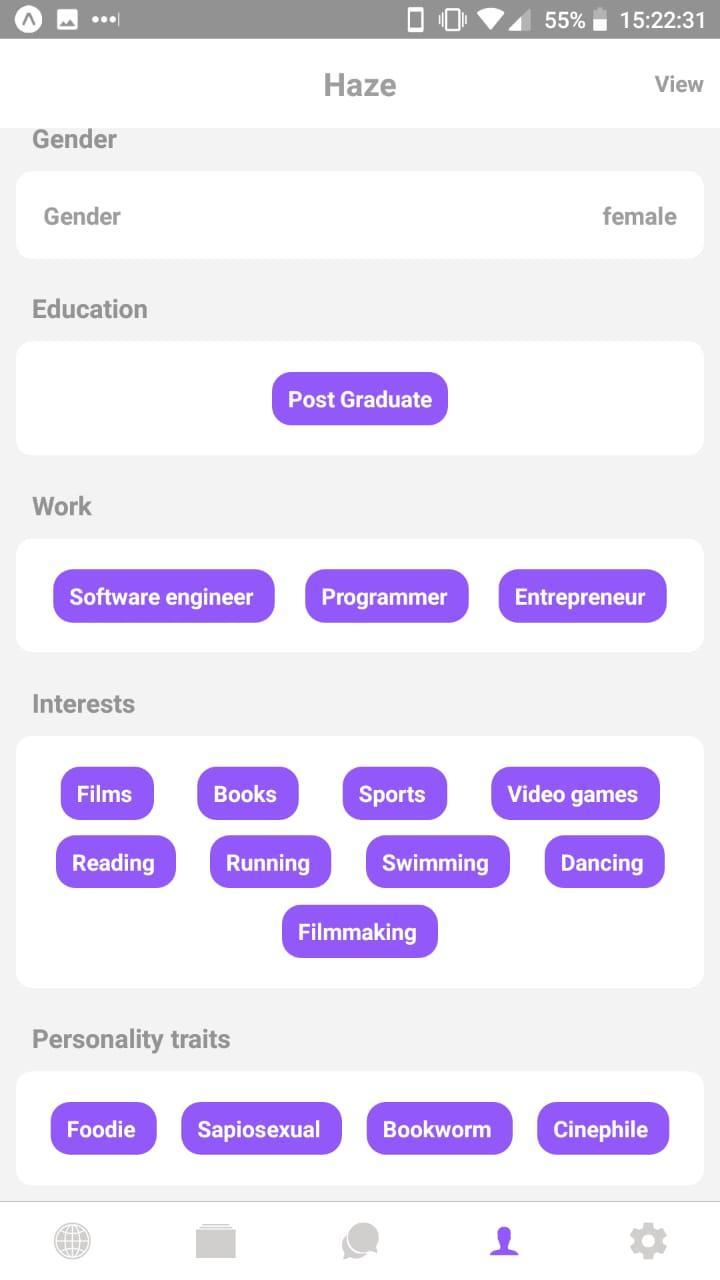This screenshot has width=720, height=1280.
Task: Toggle the Programmer work tag
Action: point(386,597)
